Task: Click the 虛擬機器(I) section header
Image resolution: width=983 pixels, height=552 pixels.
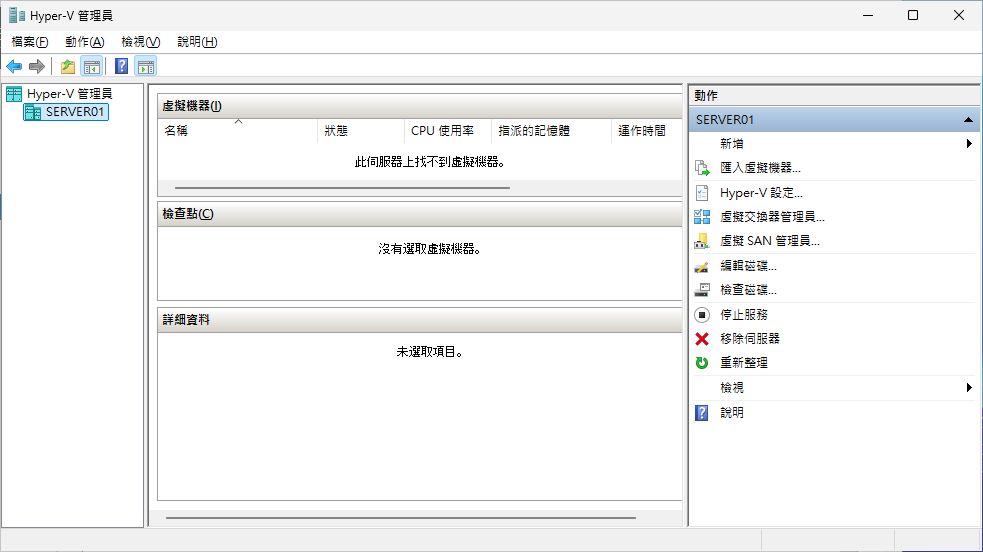Action: point(419,106)
